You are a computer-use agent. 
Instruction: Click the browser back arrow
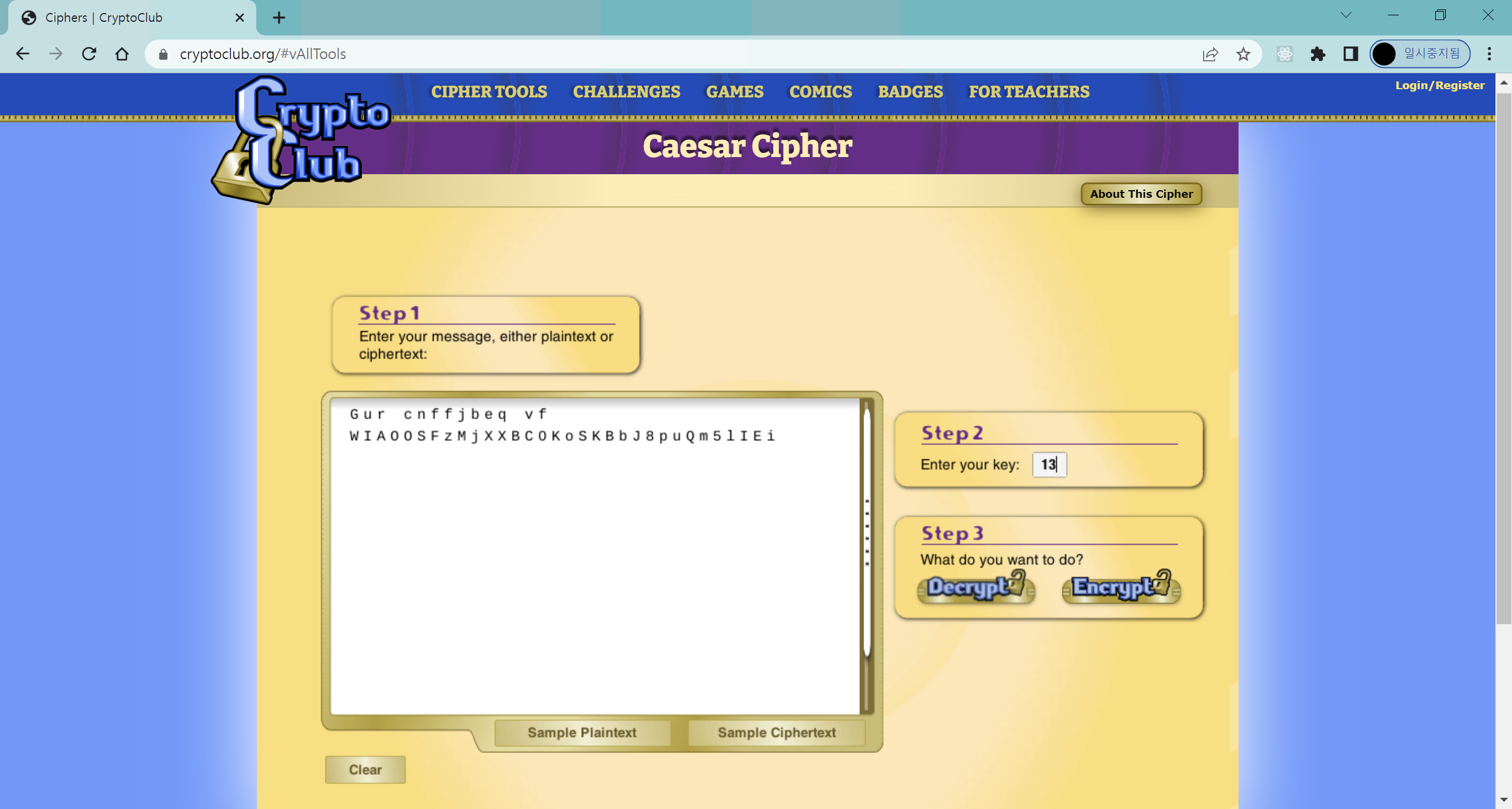coord(22,54)
